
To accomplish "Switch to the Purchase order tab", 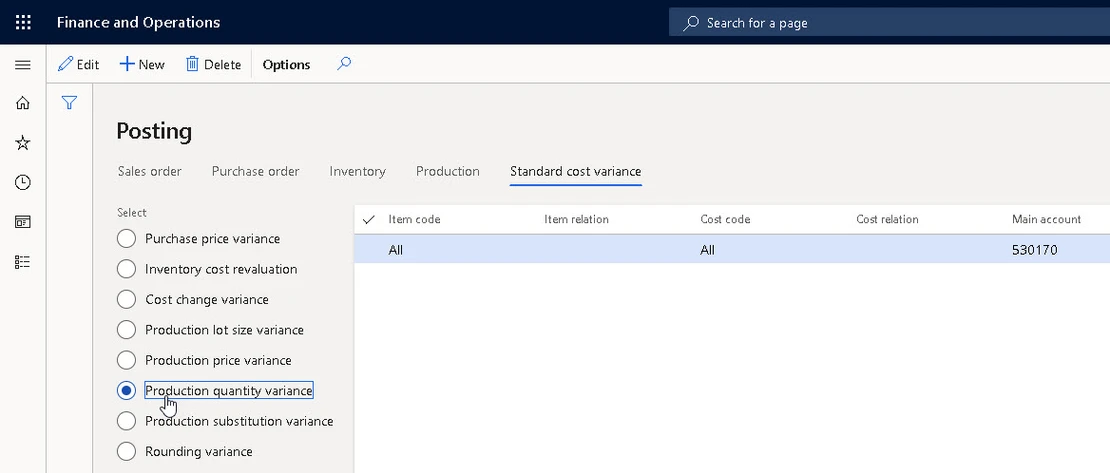I will [x=256, y=171].
